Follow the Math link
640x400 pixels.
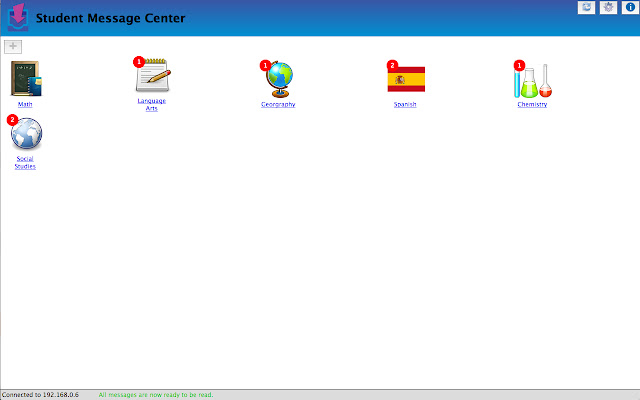(25, 104)
